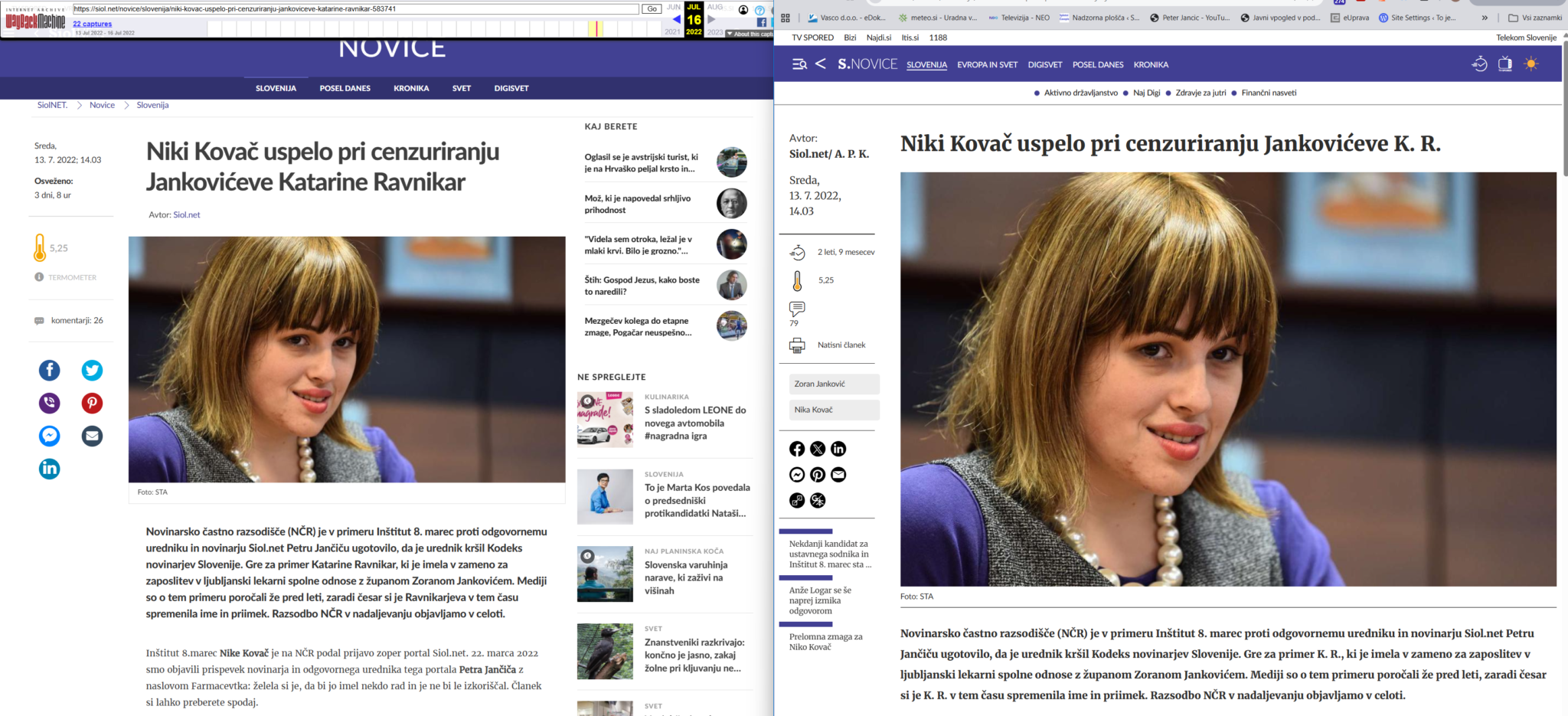Click the print article printer icon
Image resolution: width=1568 pixels, height=716 pixels.
pyautogui.click(x=797, y=345)
